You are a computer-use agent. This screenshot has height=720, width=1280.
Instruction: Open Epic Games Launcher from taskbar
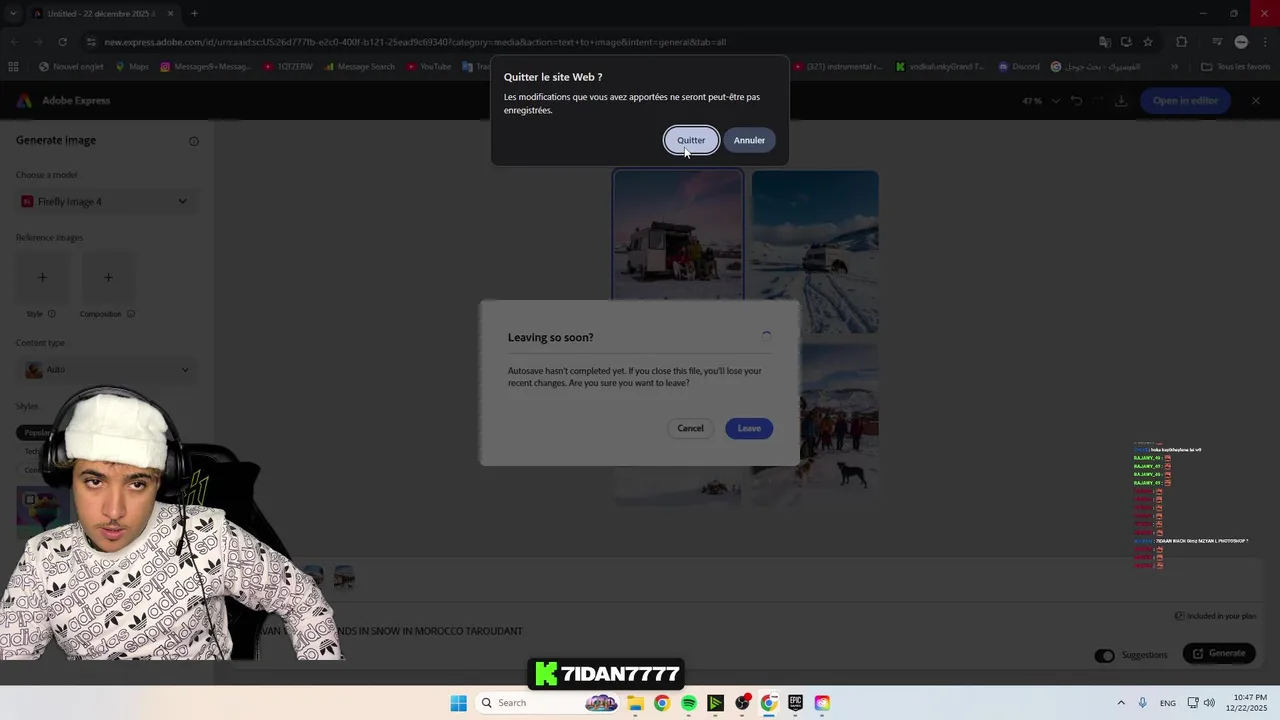point(795,703)
